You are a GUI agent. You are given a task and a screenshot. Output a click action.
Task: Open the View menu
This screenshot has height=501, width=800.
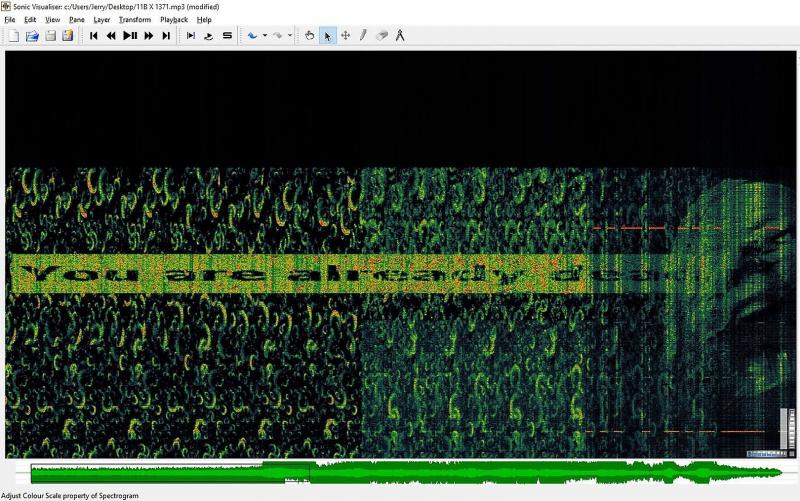pos(53,19)
